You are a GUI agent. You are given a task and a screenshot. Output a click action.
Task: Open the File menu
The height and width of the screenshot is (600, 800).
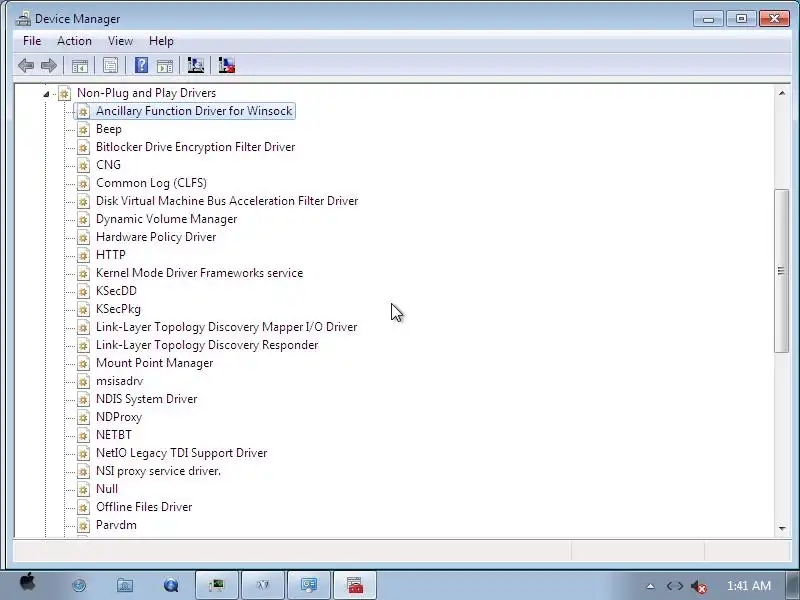[x=32, y=41]
